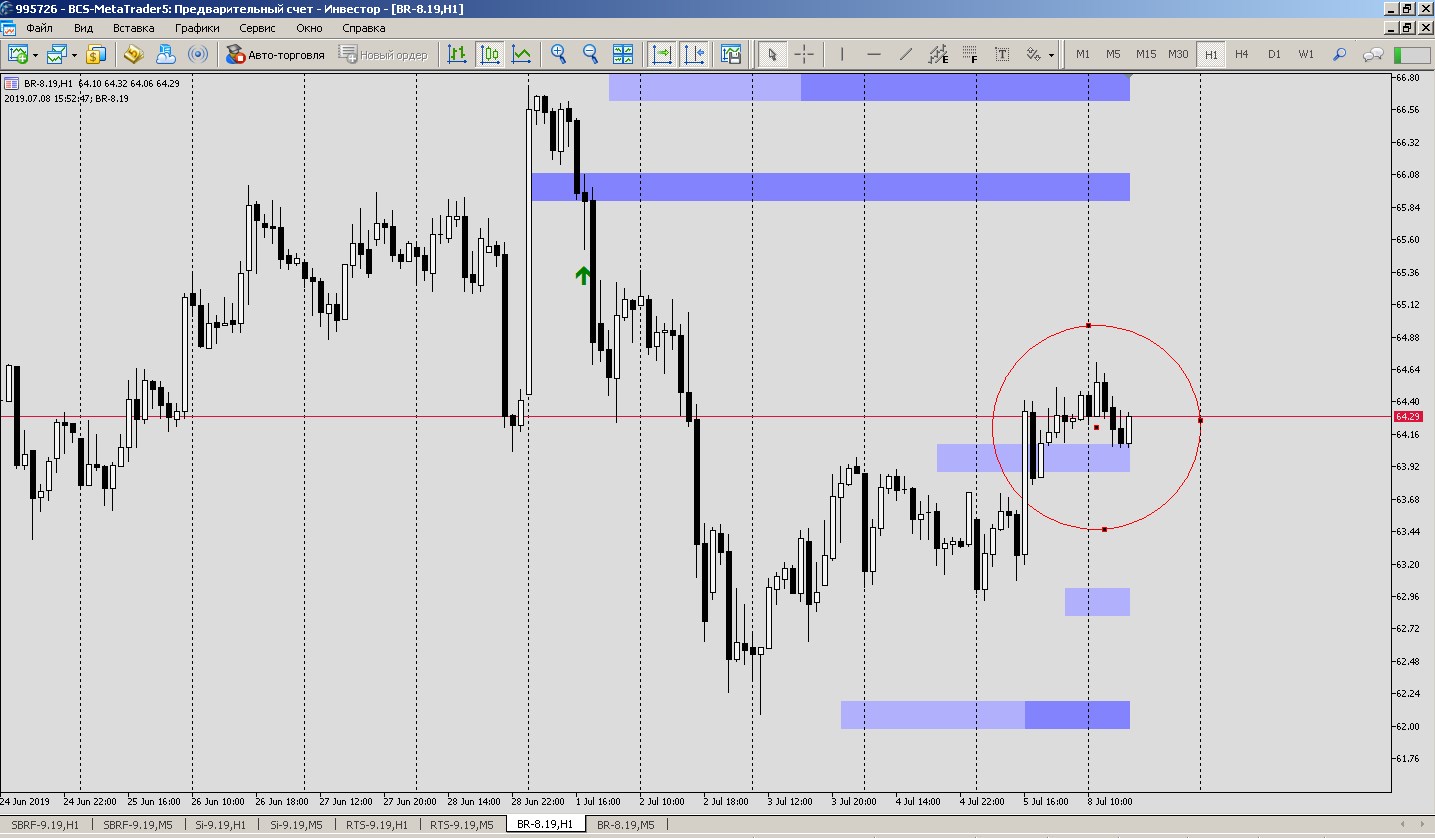
Task: Click the new chart icon
Action: point(18,54)
